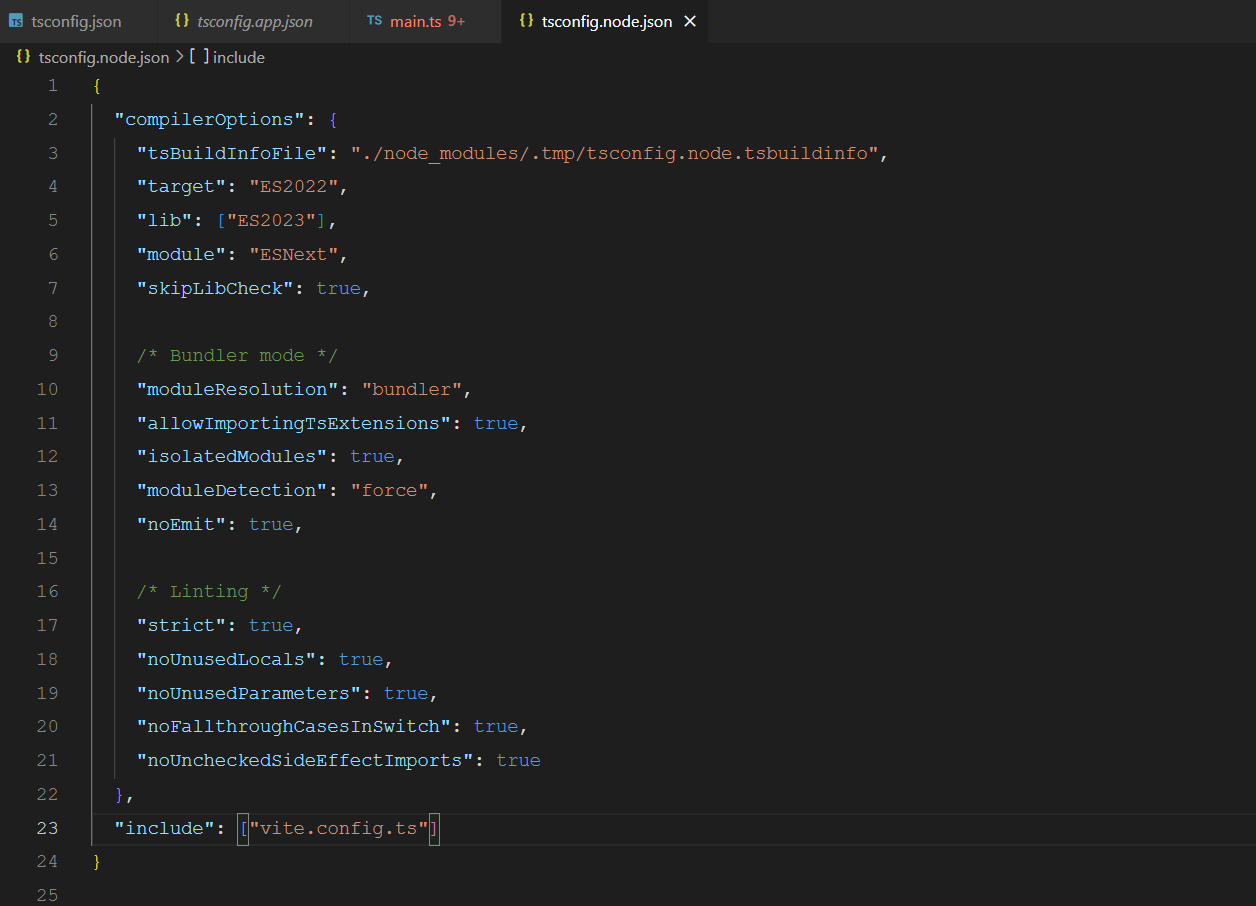The width and height of the screenshot is (1256, 906).
Task: Select the tsconfig.node.json tab
Action: point(606,21)
